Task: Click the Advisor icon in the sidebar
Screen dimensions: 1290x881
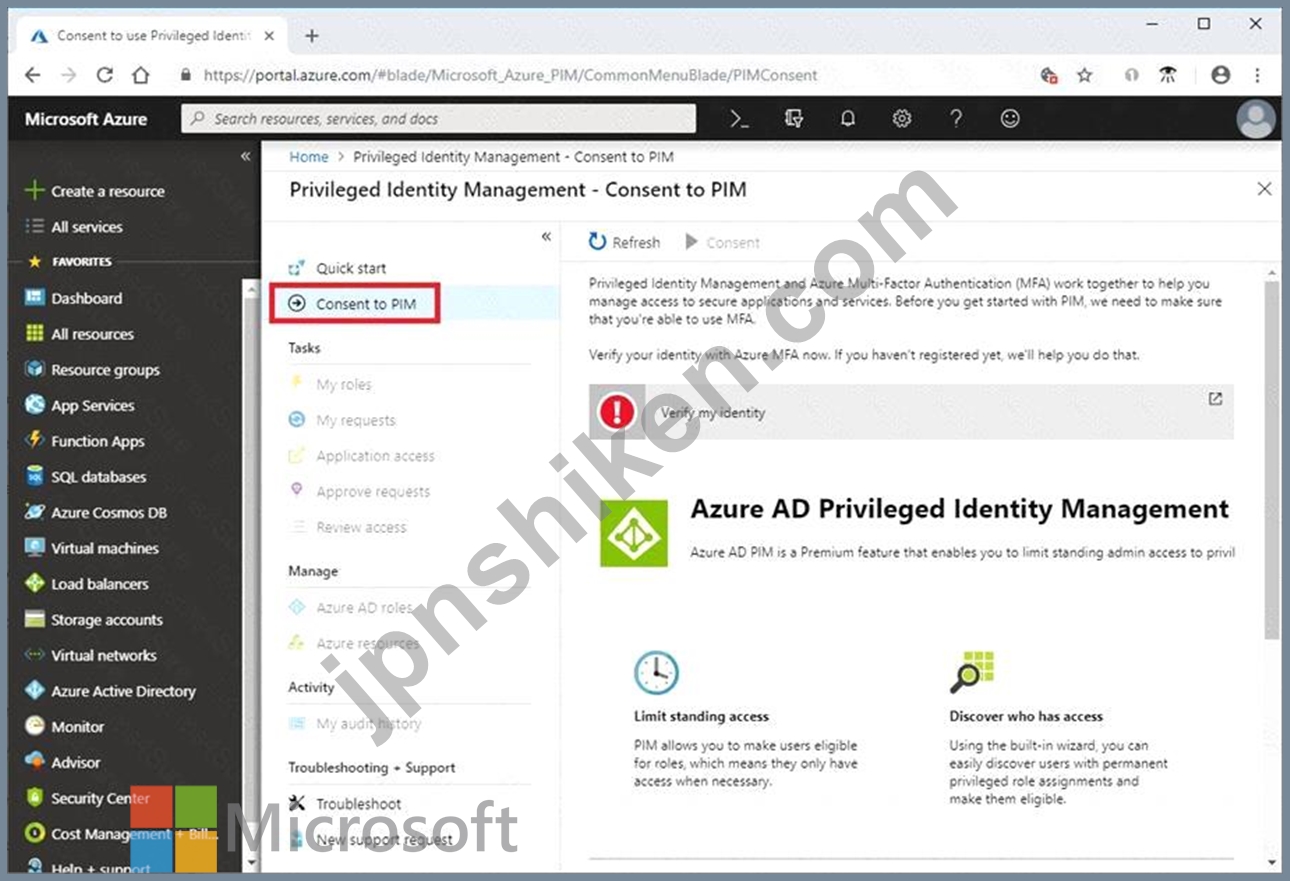Action: (x=35, y=762)
